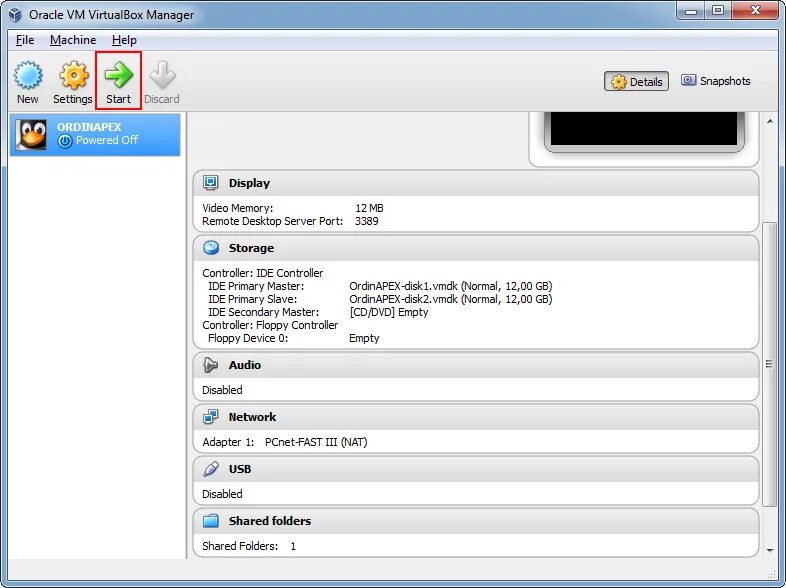Click the [CD/DVD] Empty entry

tap(388, 312)
